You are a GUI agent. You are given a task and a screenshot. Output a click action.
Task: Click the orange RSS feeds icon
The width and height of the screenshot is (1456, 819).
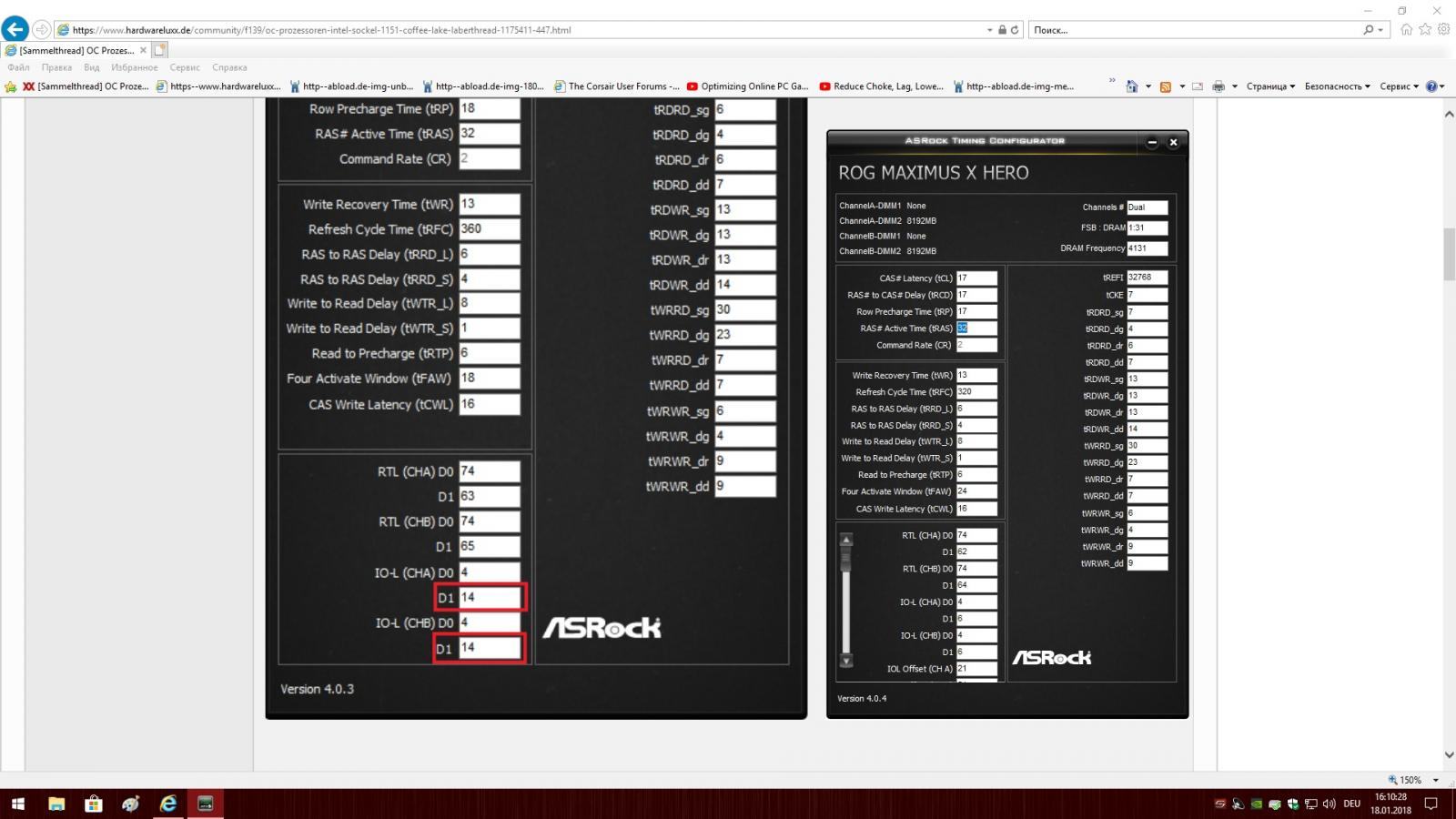(x=1165, y=86)
